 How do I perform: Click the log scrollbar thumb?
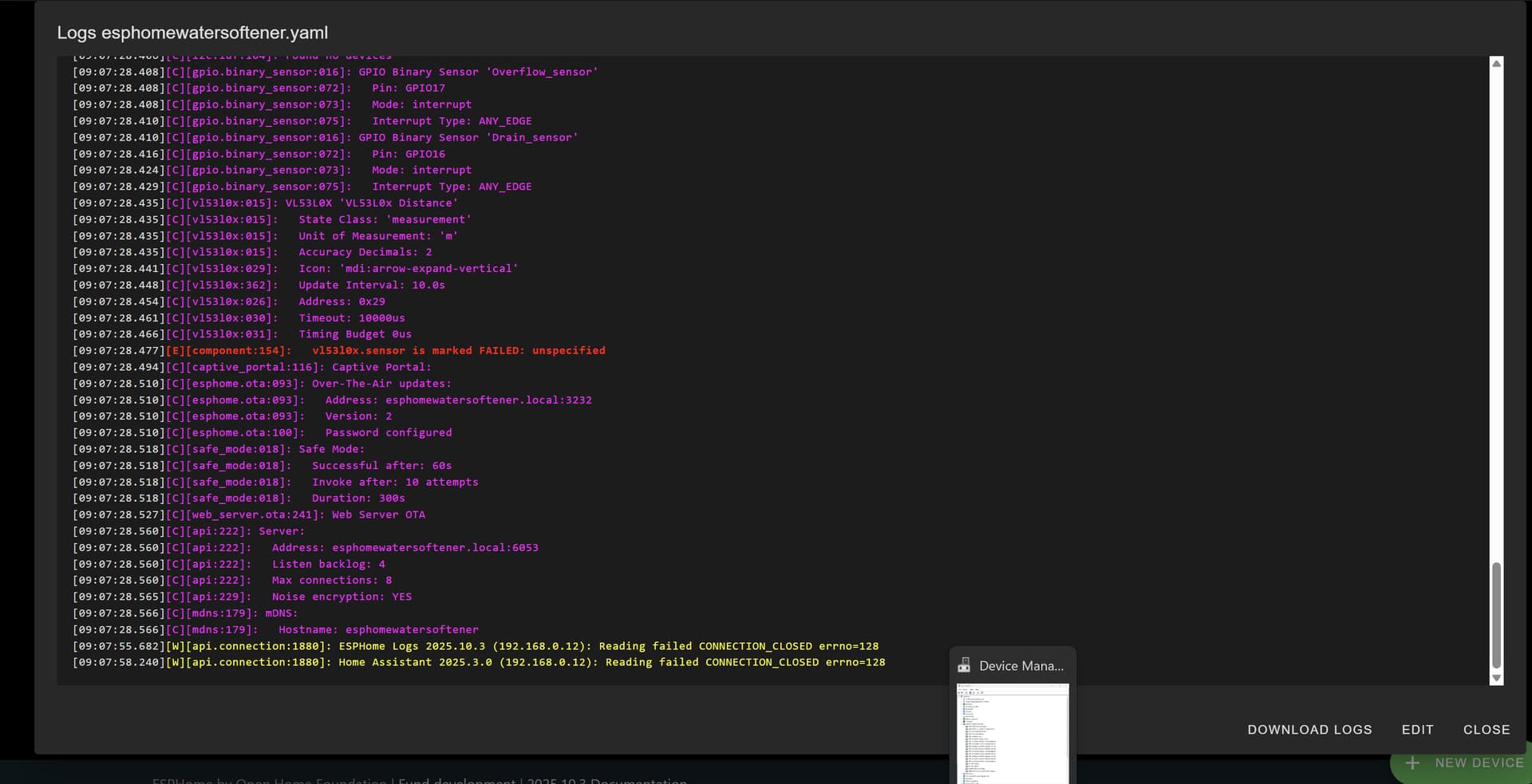click(x=1496, y=614)
